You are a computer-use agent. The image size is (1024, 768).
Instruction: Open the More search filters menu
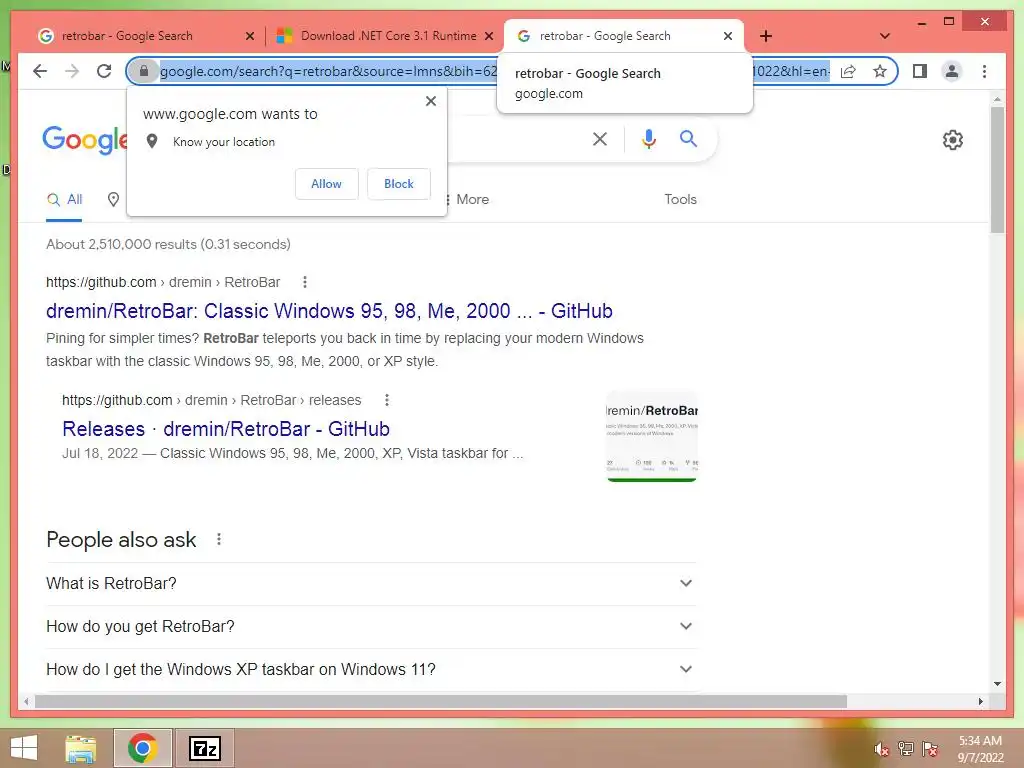tap(466, 200)
